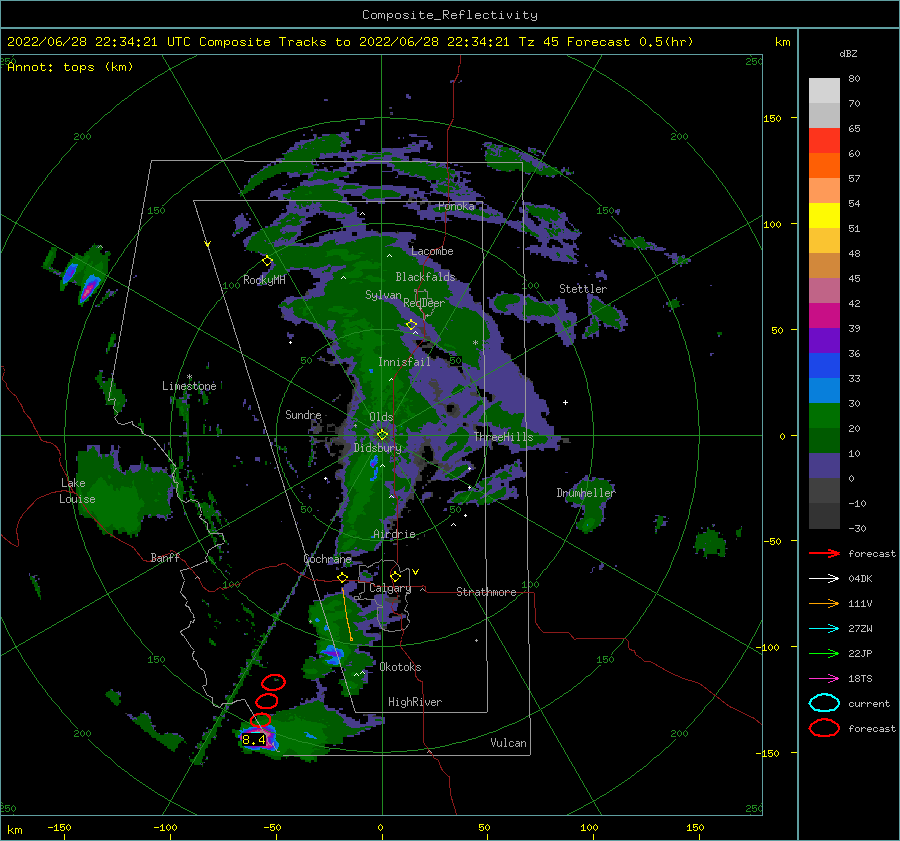Click the storm top label 8.4
This screenshot has height=841, width=900.
(x=254, y=740)
